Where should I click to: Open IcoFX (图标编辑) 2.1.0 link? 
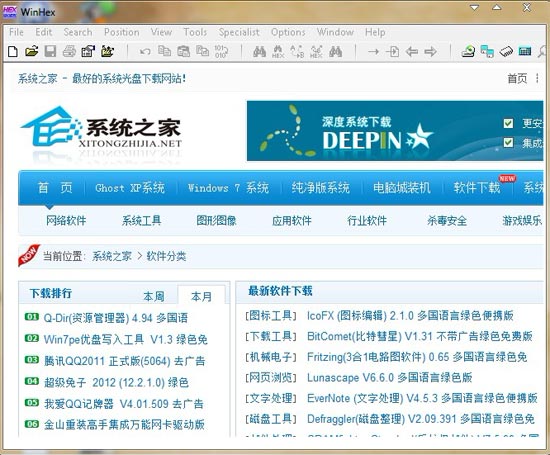(x=410, y=315)
